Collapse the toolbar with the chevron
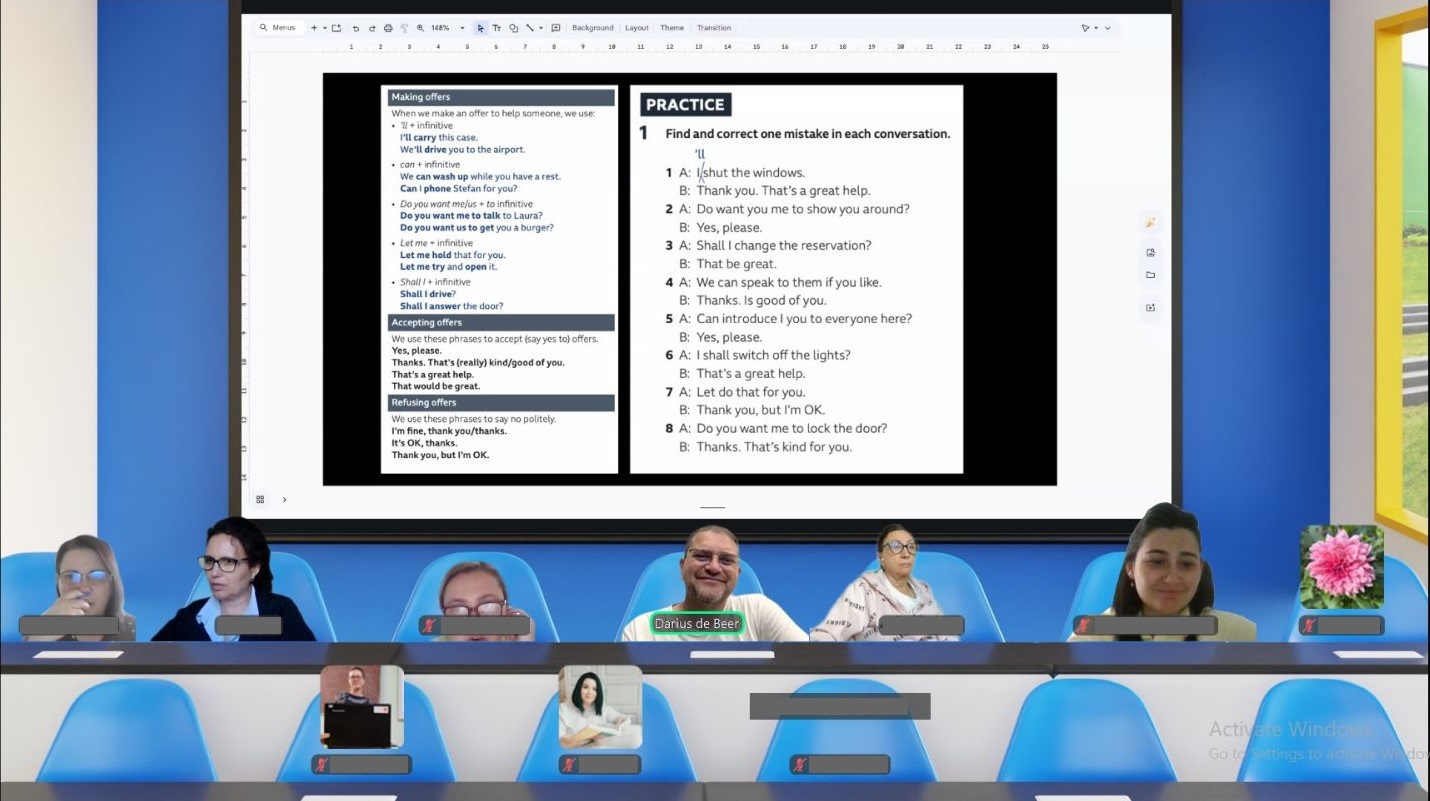The image size is (1430, 801). 1108,28
